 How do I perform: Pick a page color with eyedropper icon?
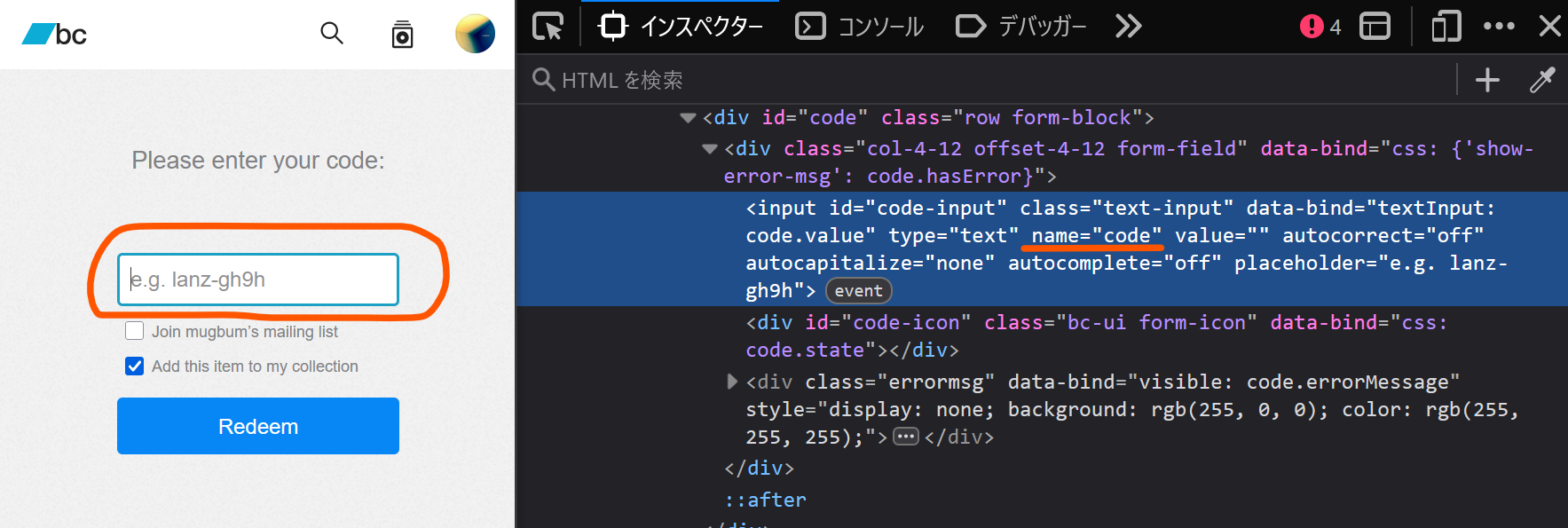(1542, 80)
